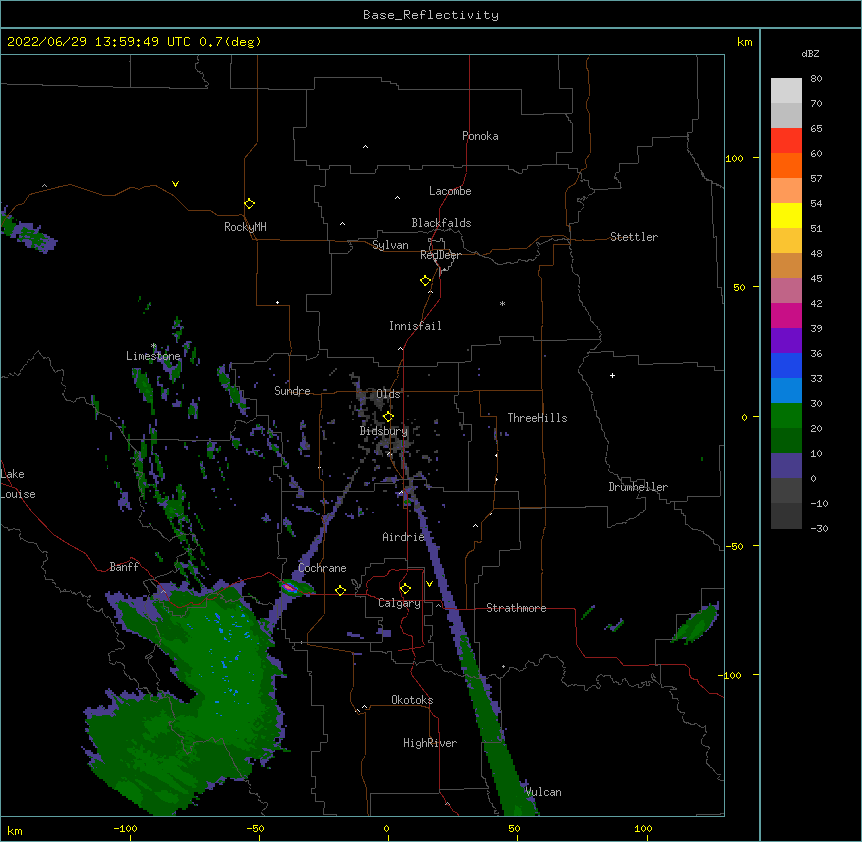Click the Olds town label

pyautogui.click(x=388, y=394)
